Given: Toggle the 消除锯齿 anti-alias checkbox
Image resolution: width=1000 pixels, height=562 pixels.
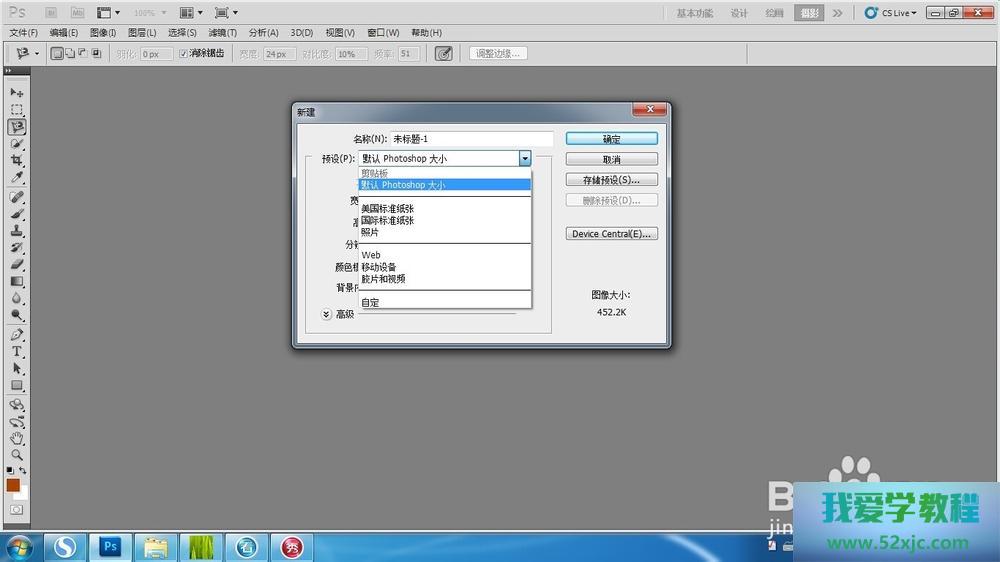Looking at the screenshot, I should click(x=183, y=54).
